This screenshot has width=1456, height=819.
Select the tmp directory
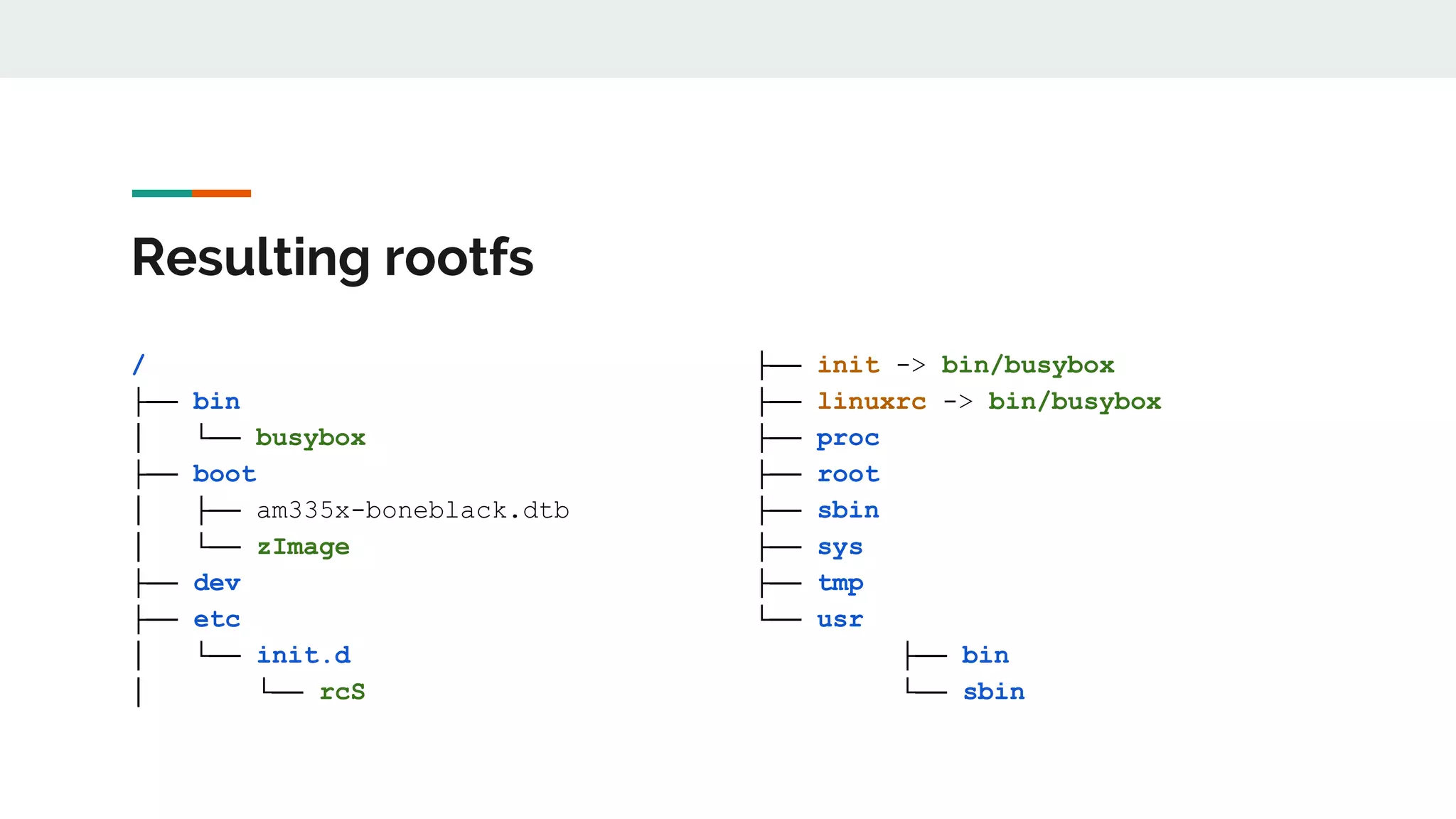pos(840,583)
